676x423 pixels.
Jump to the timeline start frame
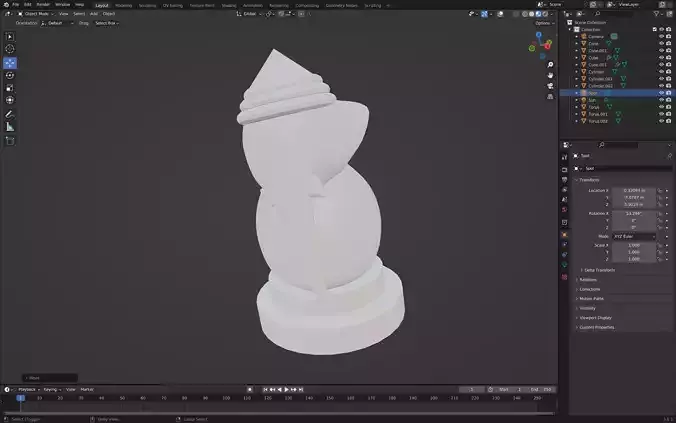(265, 389)
